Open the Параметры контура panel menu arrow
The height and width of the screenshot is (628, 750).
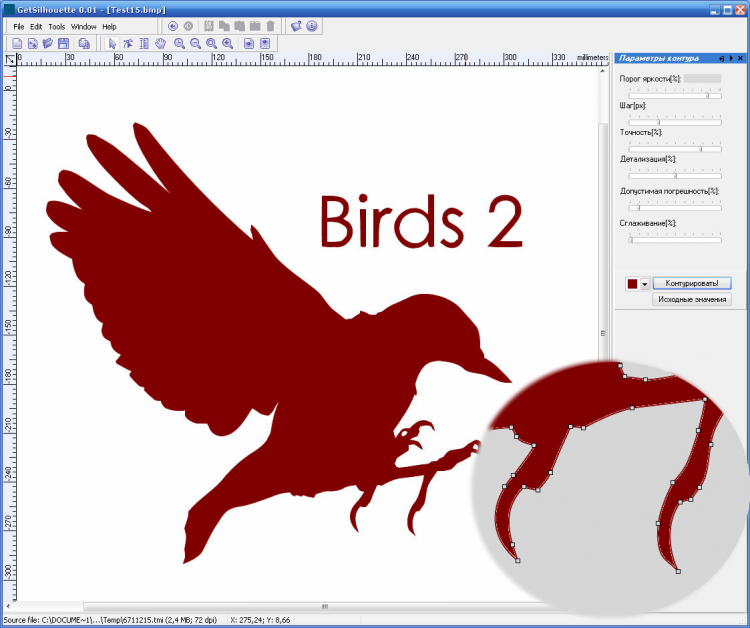click(731, 58)
